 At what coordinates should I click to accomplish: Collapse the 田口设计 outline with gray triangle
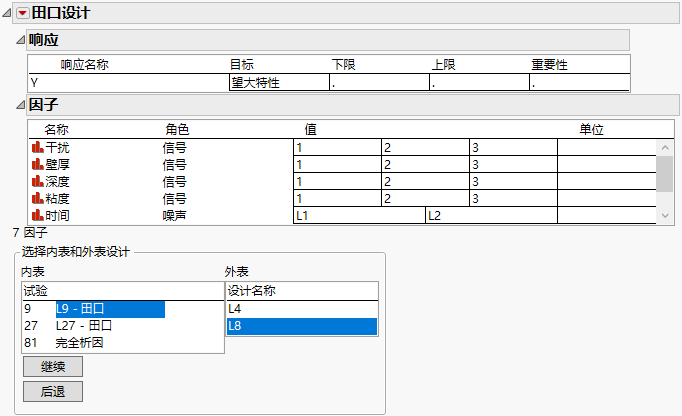point(7,13)
